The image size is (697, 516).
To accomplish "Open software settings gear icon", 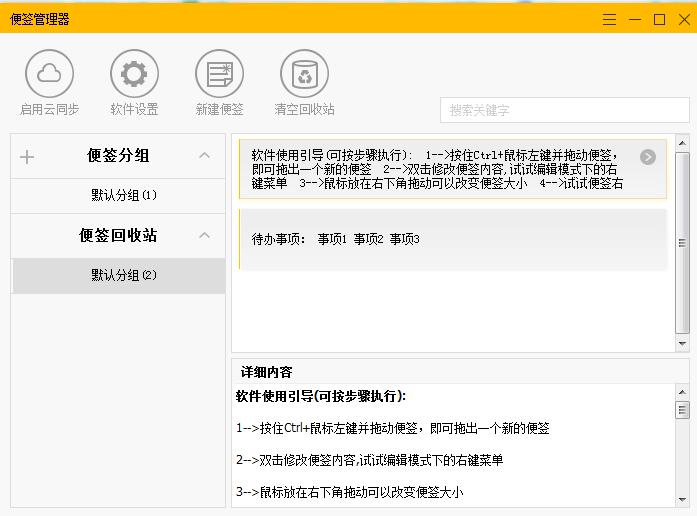I will click(x=134, y=73).
